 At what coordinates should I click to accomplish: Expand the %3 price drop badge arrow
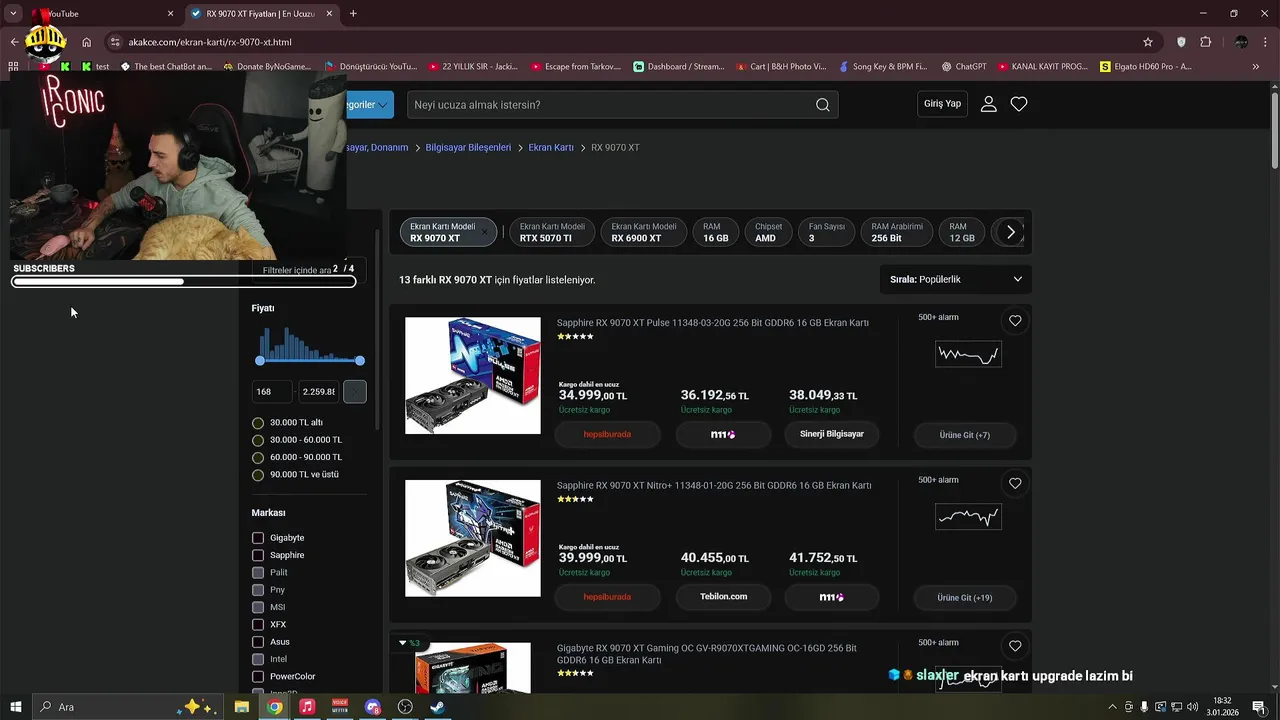point(403,643)
